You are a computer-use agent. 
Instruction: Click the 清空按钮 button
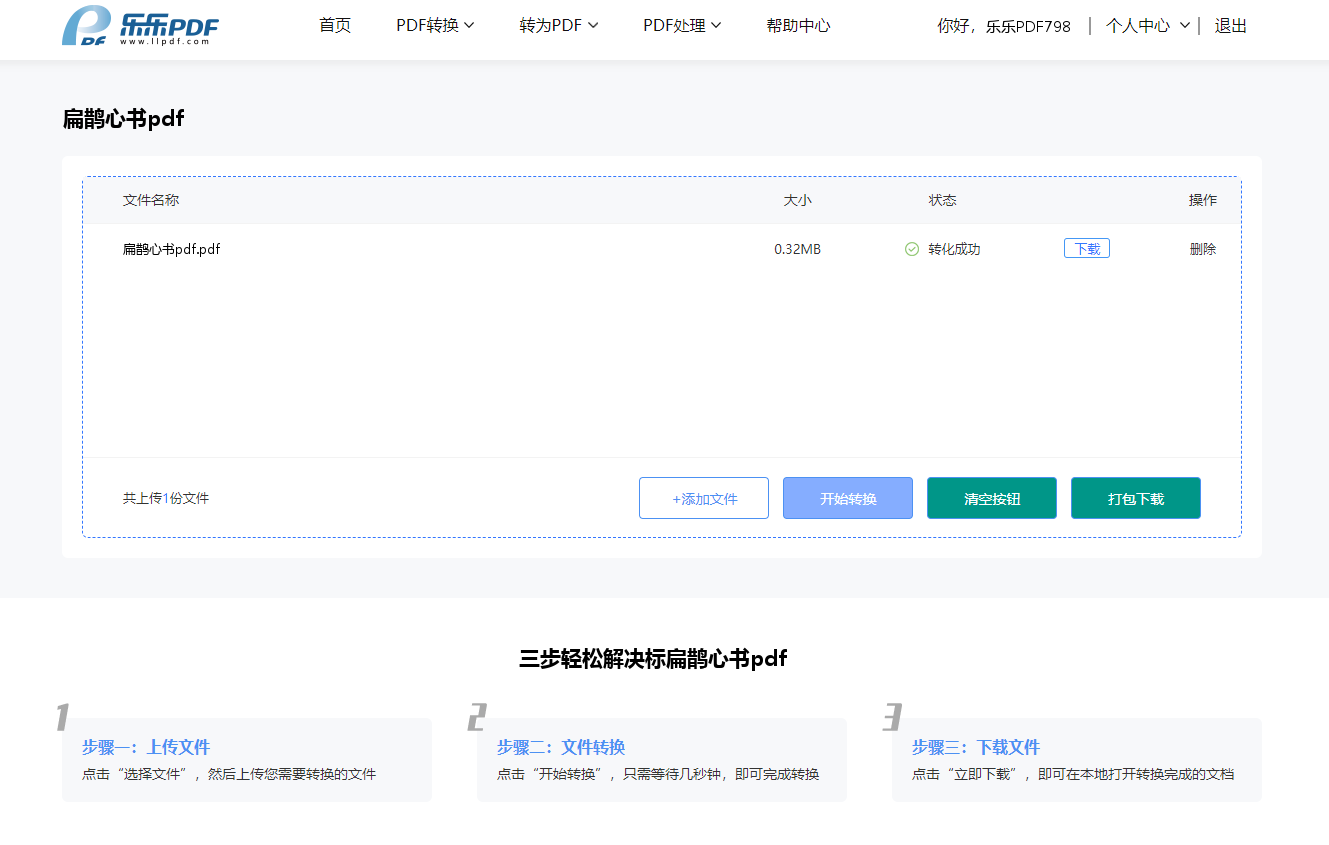point(992,498)
